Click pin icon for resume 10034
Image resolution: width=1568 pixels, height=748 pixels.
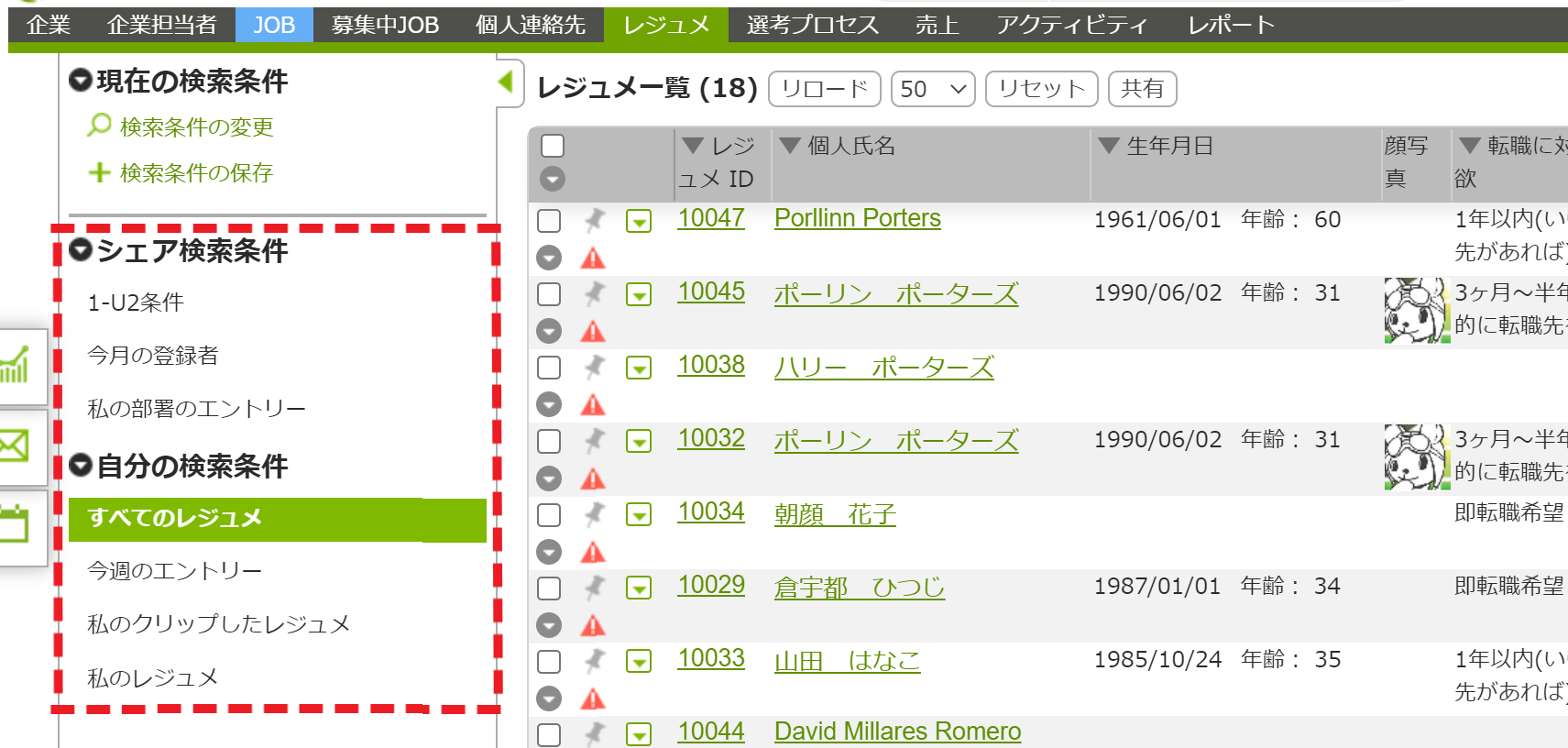coord(595,513)
